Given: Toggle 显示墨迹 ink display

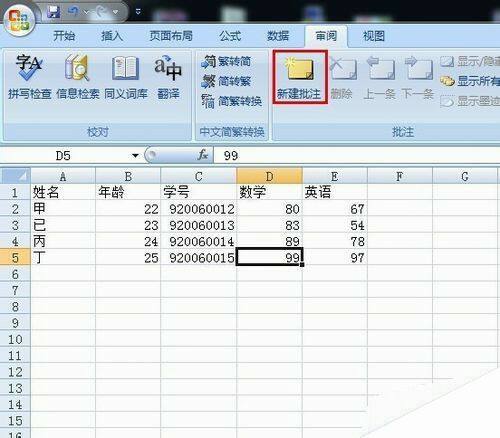Looking at the screenshot, I should tap(470, 101).
